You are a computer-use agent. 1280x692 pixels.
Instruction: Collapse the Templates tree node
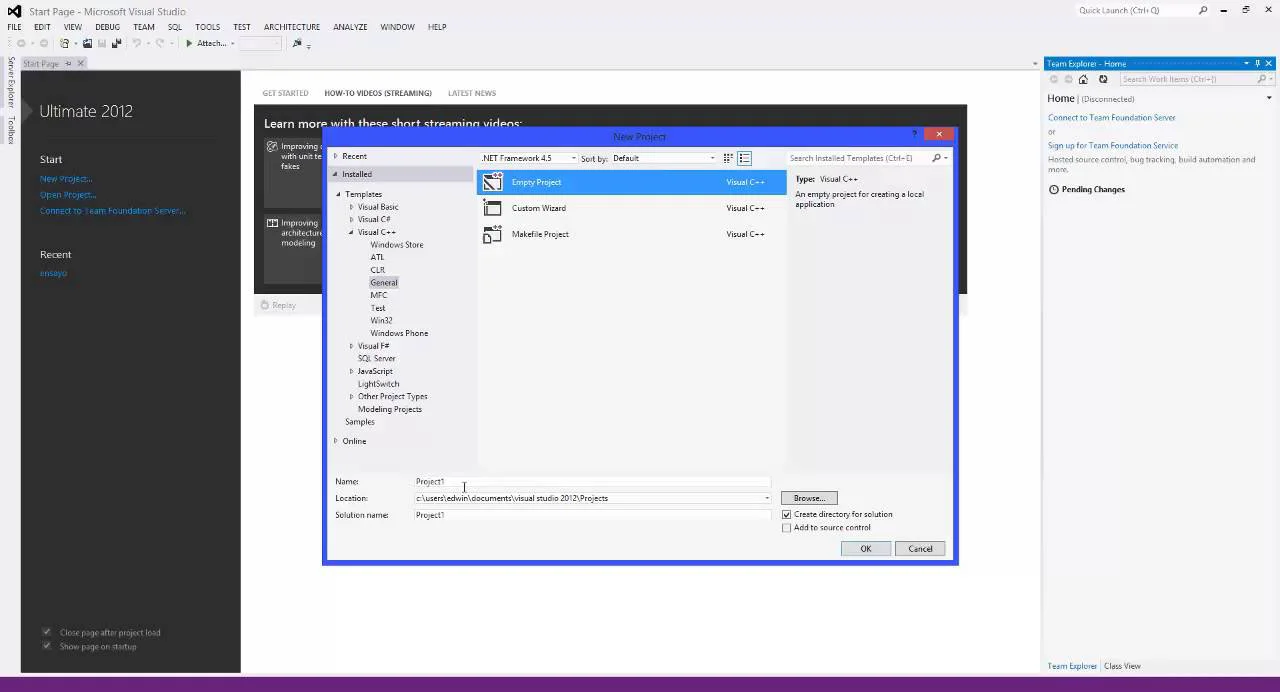pos(339,194)
